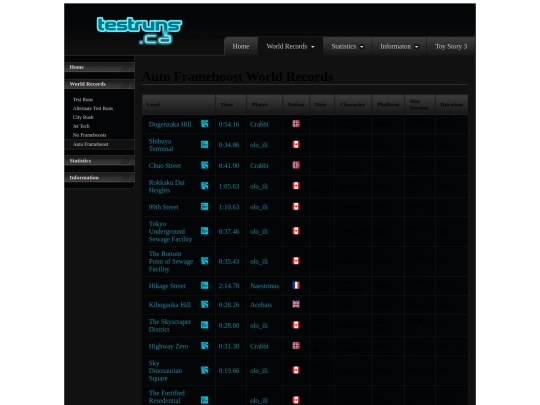Expand the Statistics dropdown arrow in navbar
The image size is (540, 405).
[x=362, y=47]
